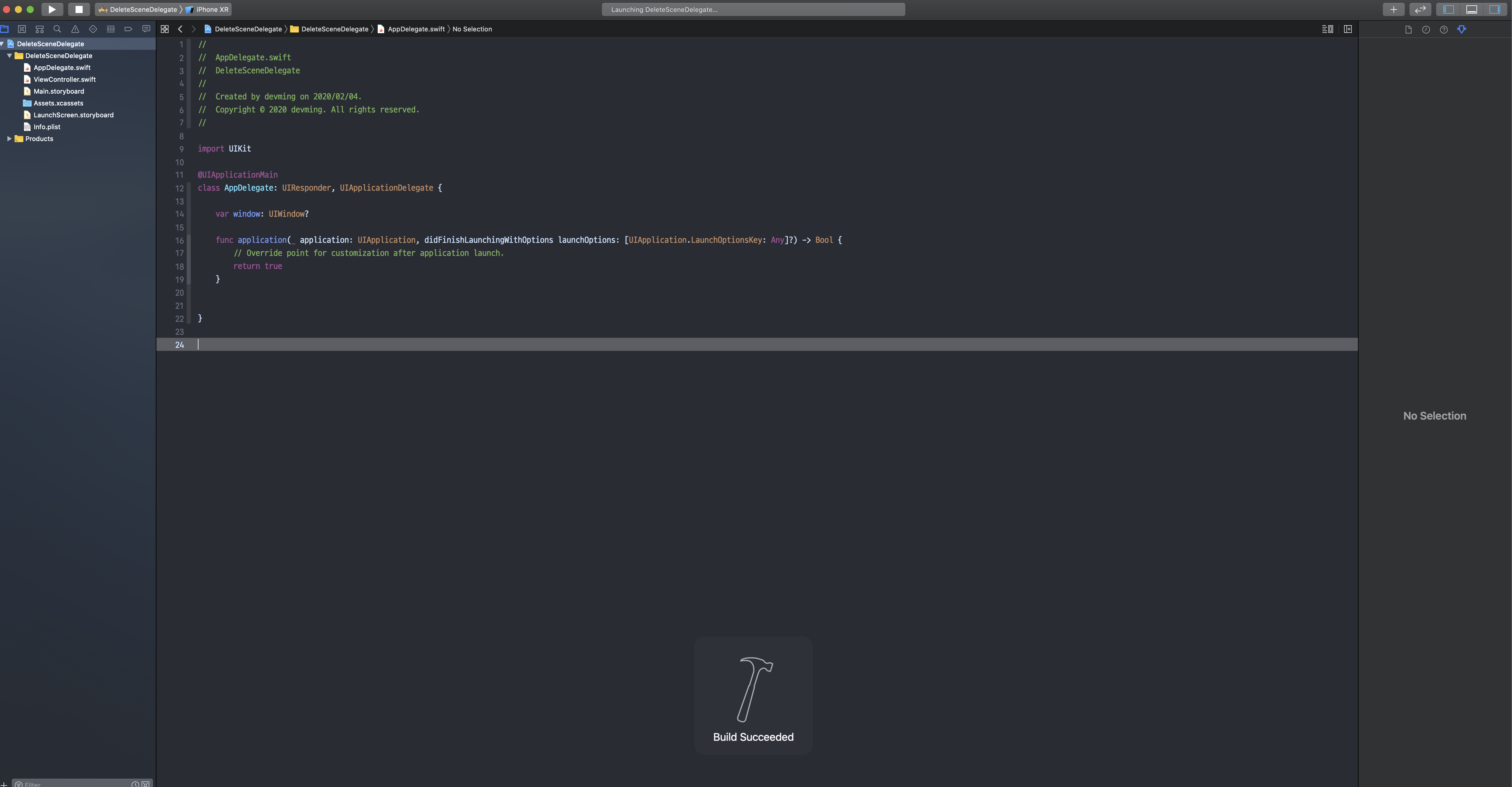Add editor on the right
1512x787 pixels.
(x=1348, y=29)
